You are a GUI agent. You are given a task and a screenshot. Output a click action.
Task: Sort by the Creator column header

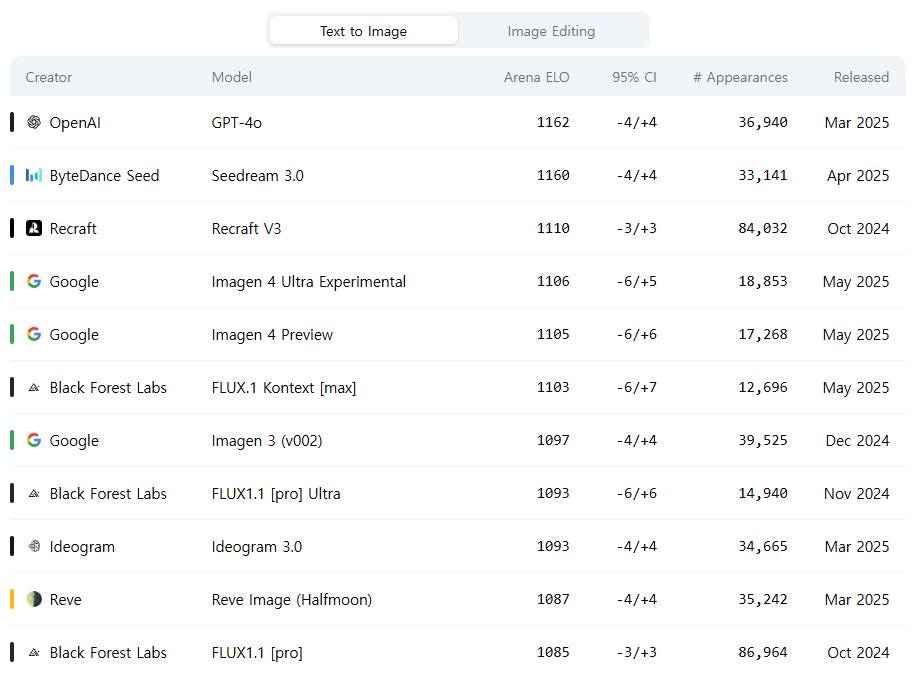coord(49,77)
